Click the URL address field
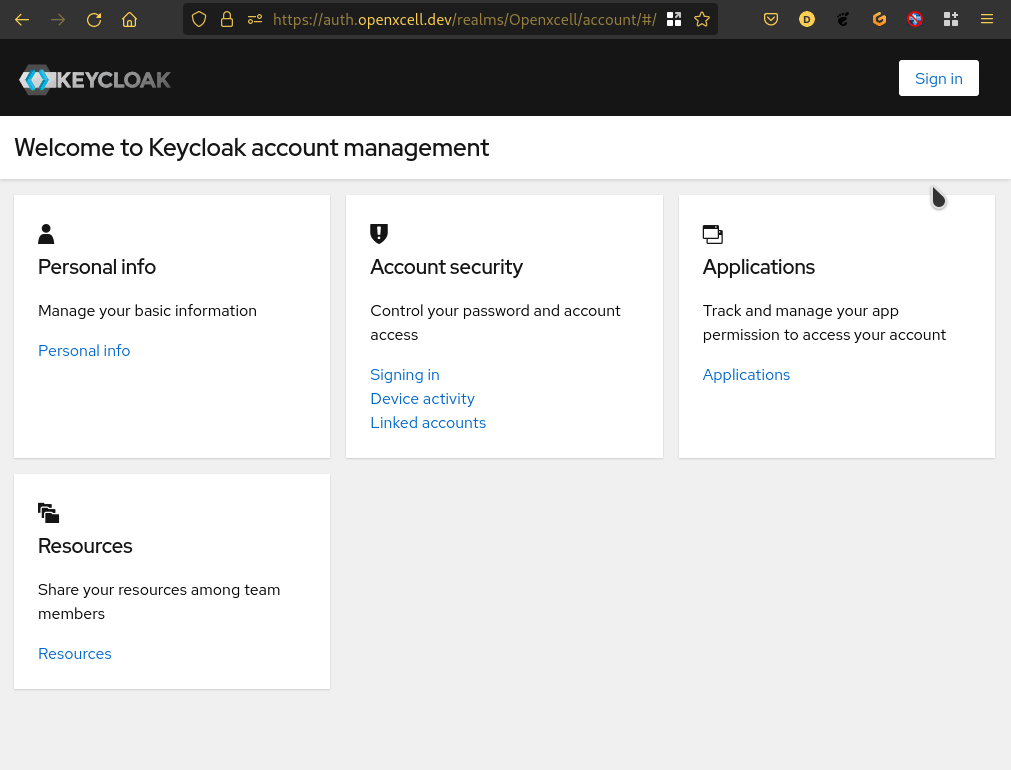The height and width of the screenshot is (770, 1011). [464, 19]
